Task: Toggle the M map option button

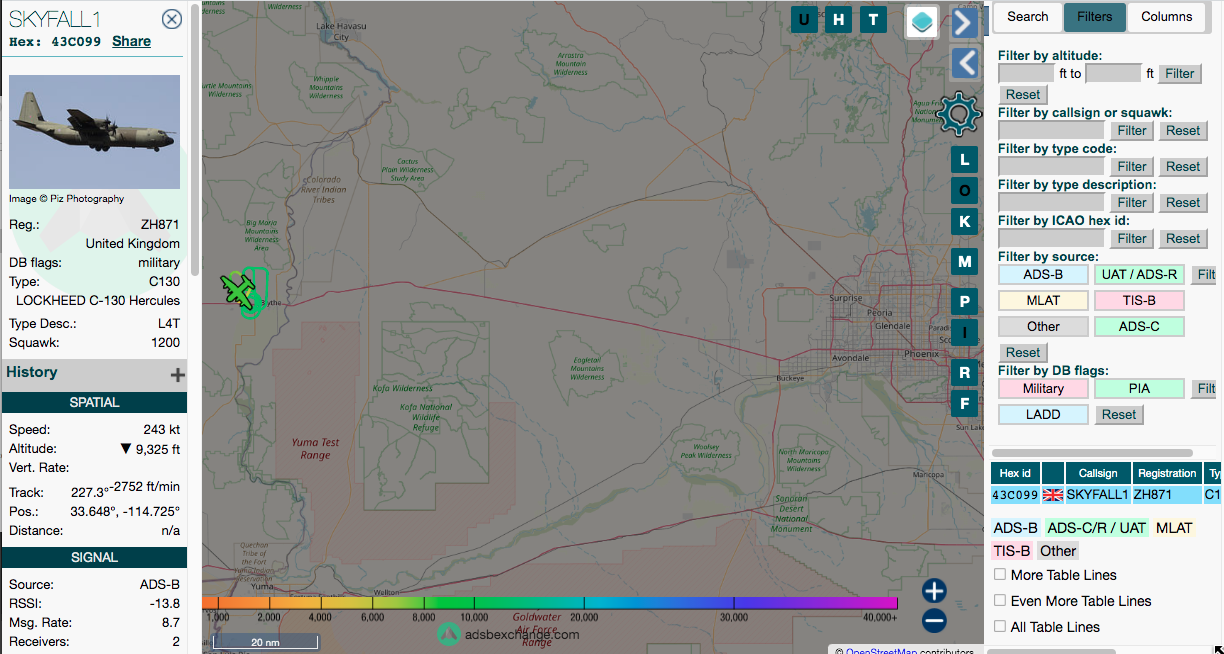Action: 964,262
